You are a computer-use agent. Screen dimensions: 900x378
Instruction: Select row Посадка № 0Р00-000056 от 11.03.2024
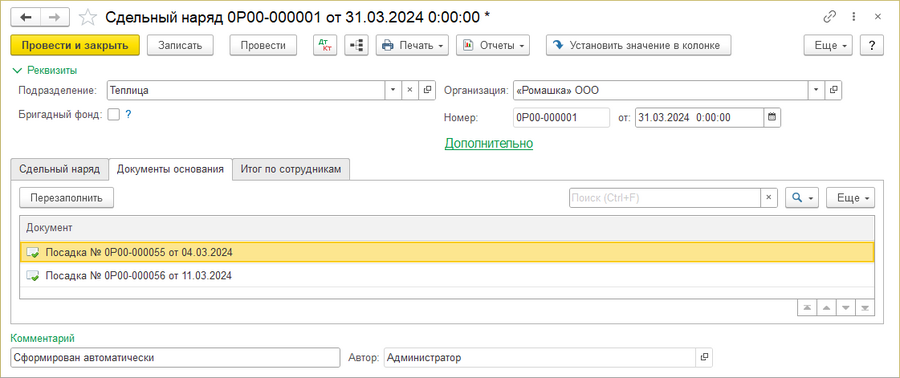(447, 276)
